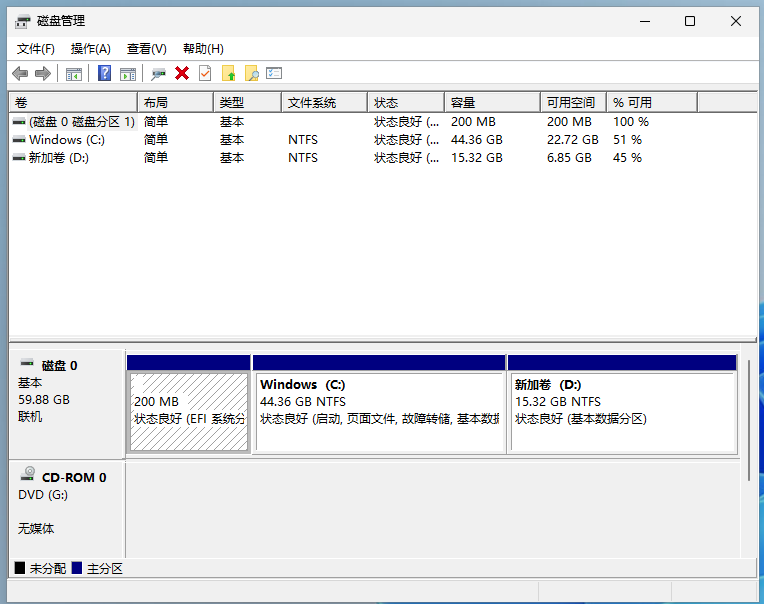Open the 查看(V) menu
The height and width of the screenshot is (604, 764).
coord(147,49)
